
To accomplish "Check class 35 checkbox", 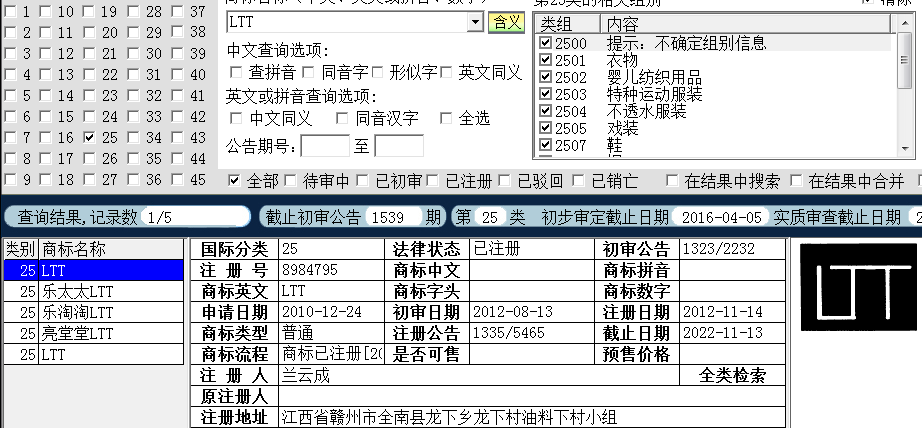I will pos(133,159).
